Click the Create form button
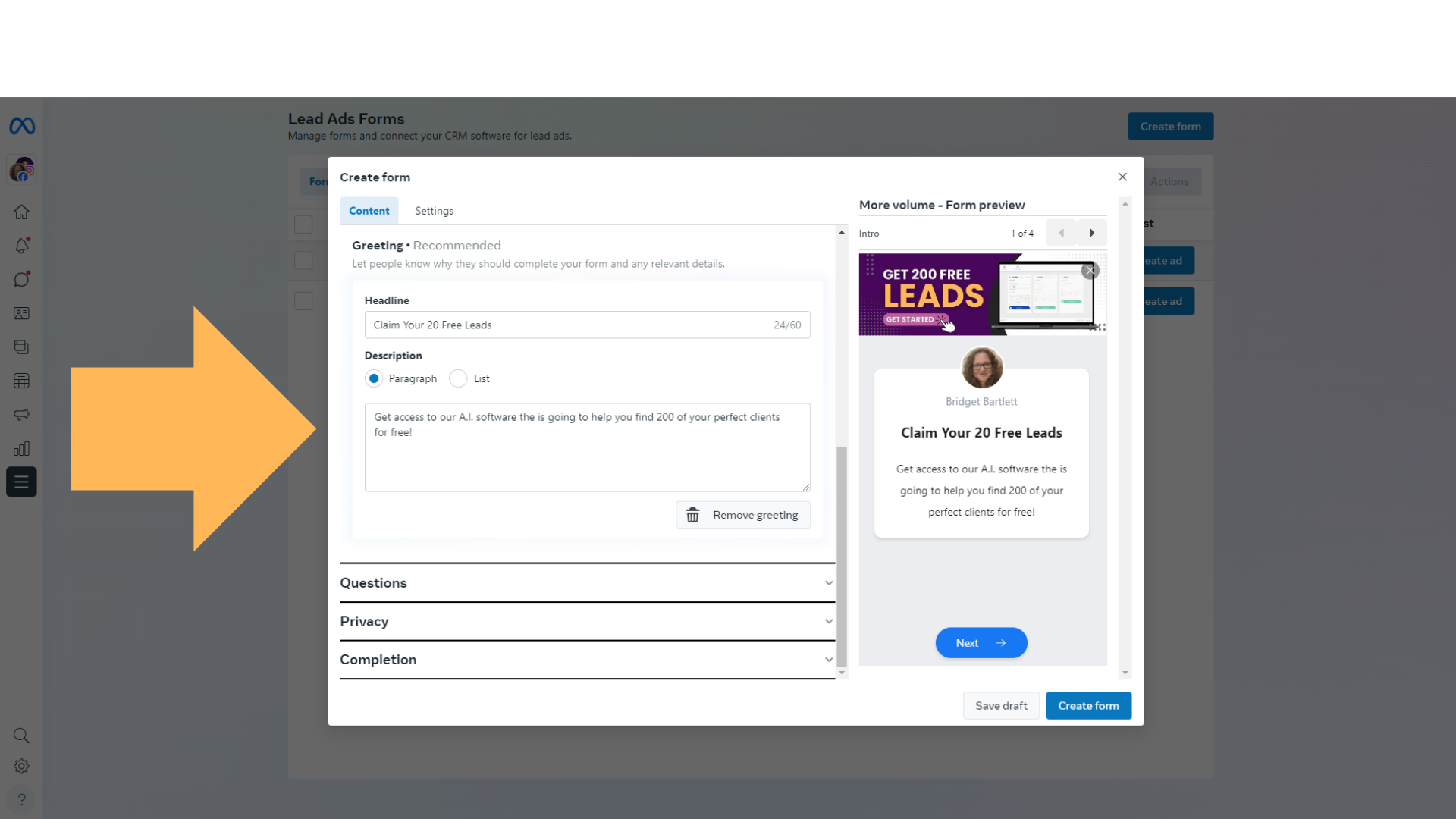1456x819 pixels. pos(1088,705)
